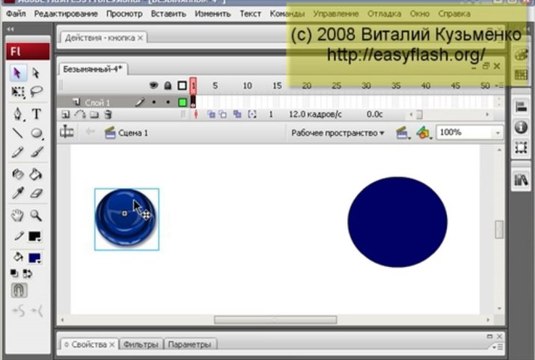This screenshot has width=535, height=360.
Task: Select the Selection (black arrow) tool
Action: [x=17, y=73]
